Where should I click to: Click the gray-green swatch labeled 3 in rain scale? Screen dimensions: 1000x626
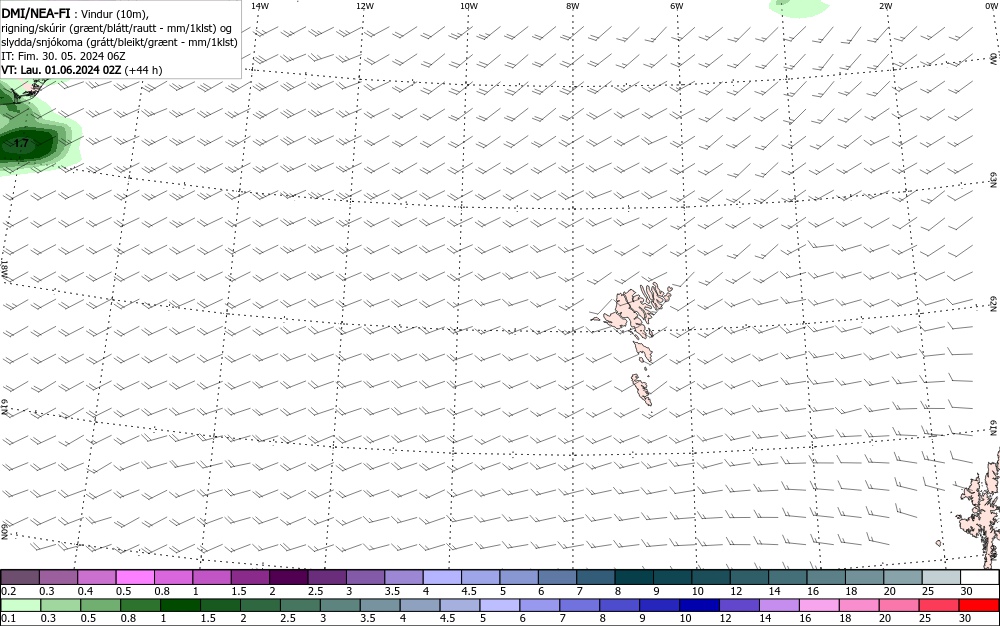click(x=340, y=605)
